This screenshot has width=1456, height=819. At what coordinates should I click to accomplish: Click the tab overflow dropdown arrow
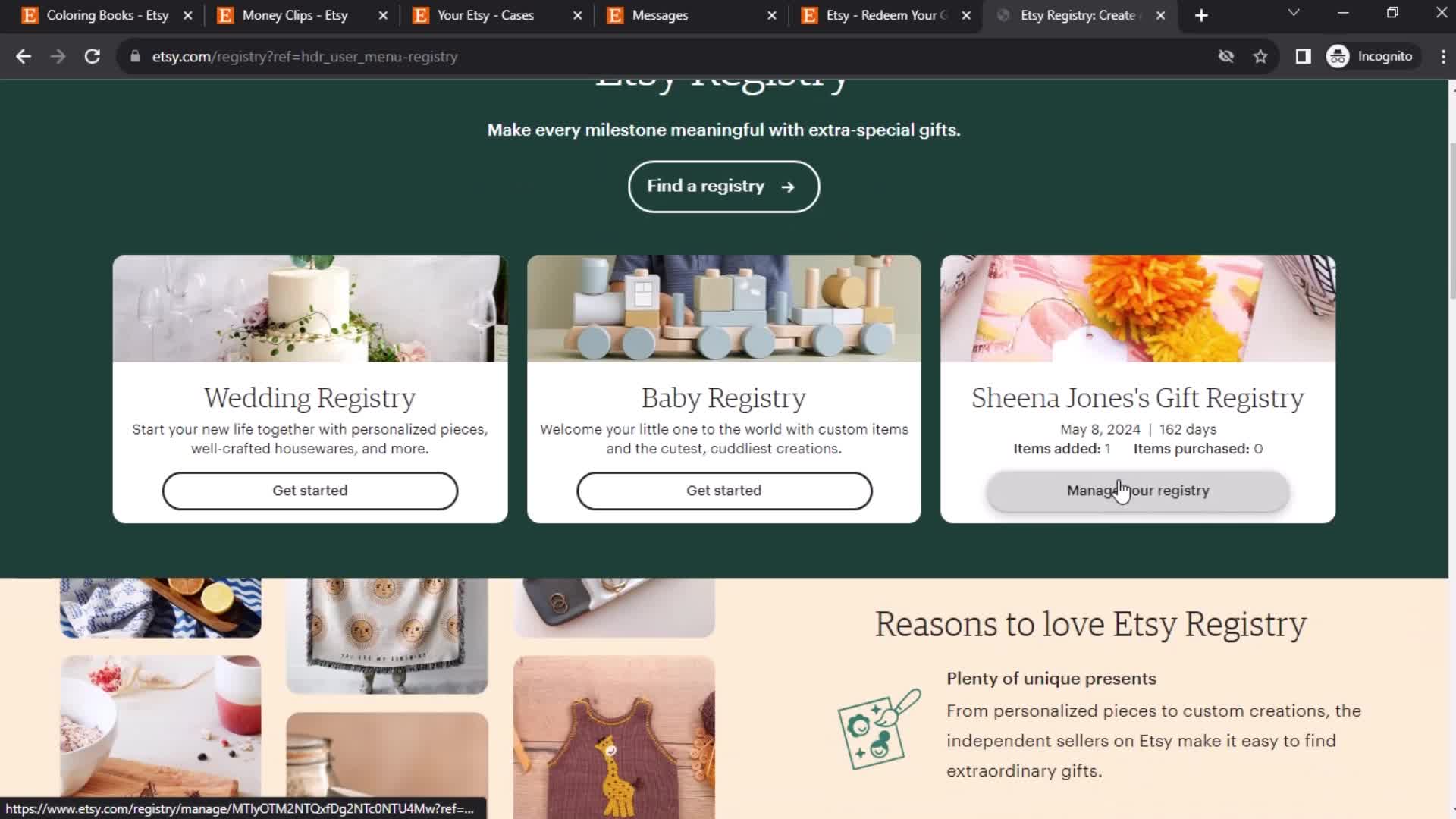(x=1293, y=15)
